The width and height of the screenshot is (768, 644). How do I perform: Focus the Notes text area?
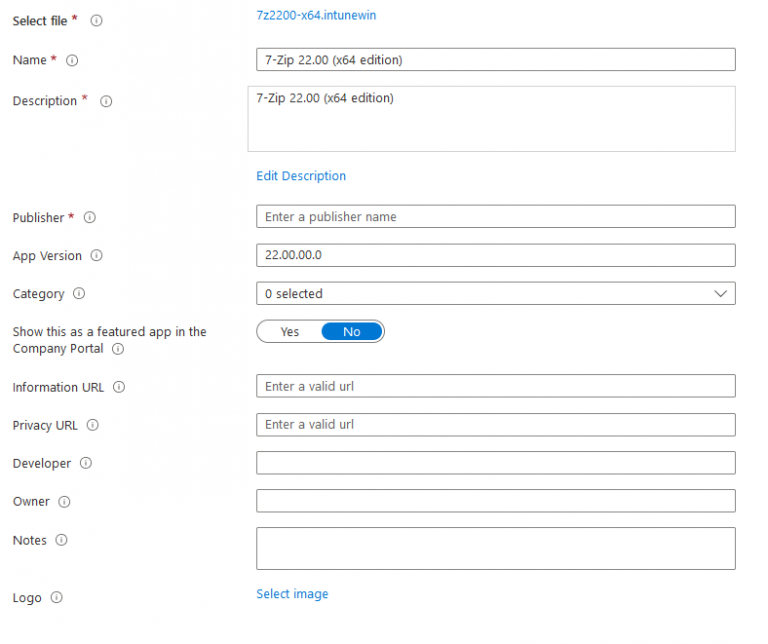click(496, 549)
